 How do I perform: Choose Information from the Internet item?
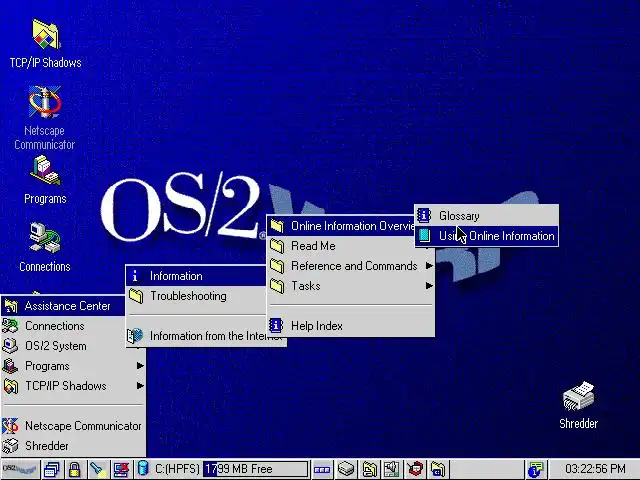(206, 336)
